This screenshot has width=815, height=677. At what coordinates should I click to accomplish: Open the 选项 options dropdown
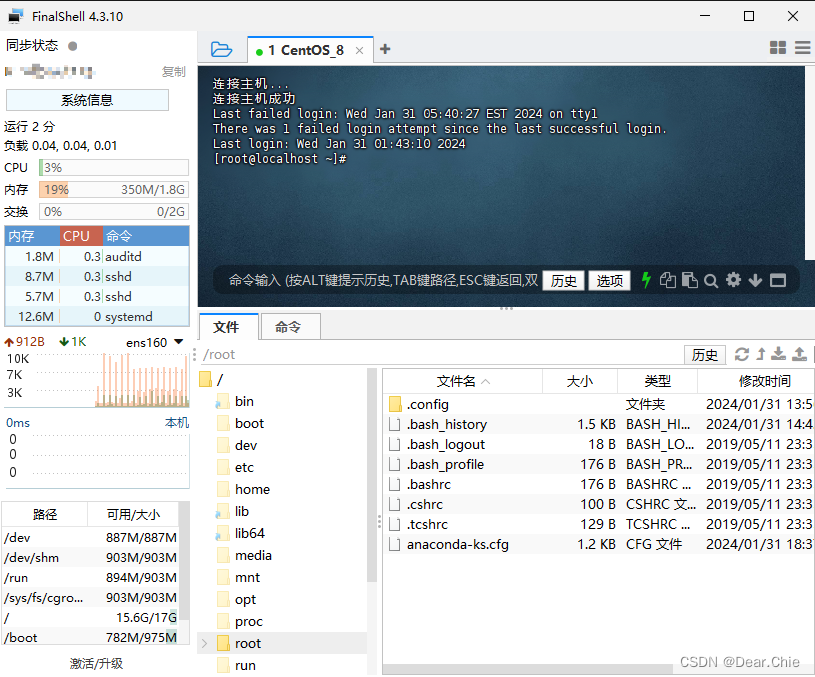click(610, 281)
